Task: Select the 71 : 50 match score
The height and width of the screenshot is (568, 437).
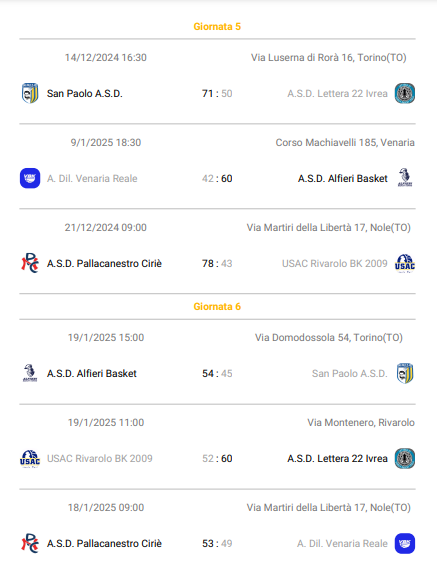Action: tap(217, 93)
